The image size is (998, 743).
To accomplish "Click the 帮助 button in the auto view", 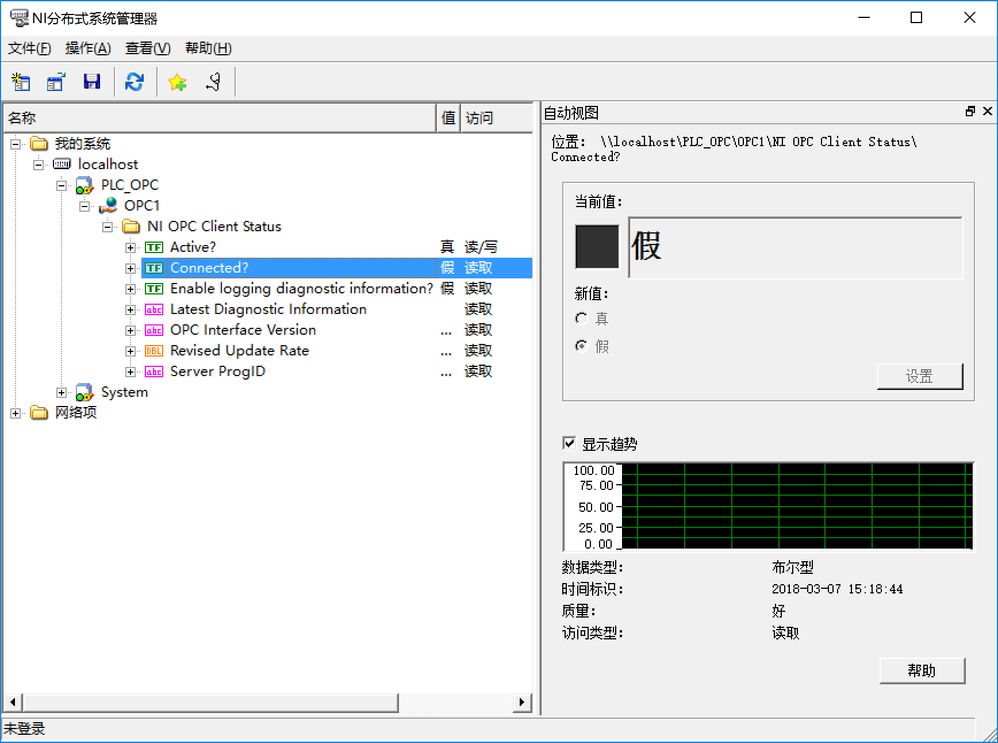I will (x=922, y=670).
